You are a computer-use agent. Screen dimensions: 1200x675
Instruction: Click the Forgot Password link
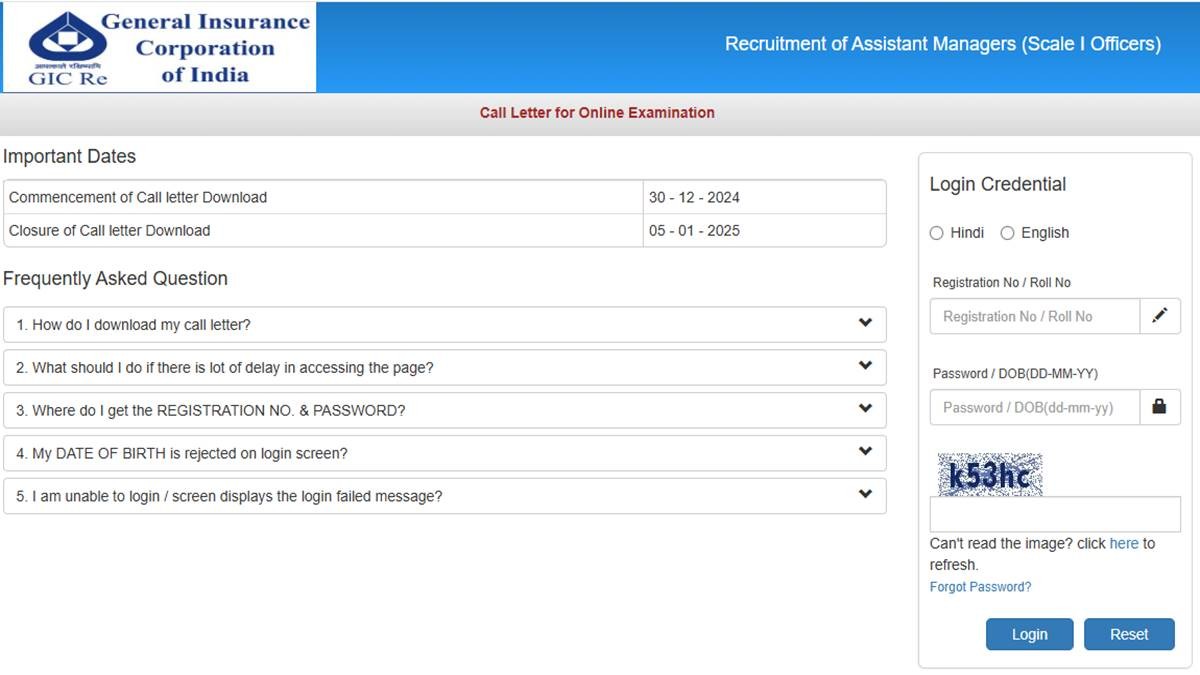click(980, 587)
